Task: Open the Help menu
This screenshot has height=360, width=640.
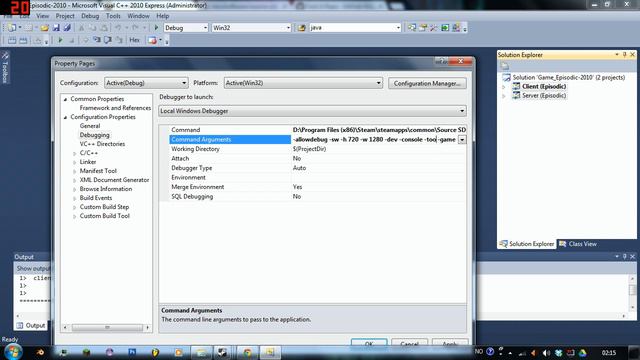Action: 162,16
